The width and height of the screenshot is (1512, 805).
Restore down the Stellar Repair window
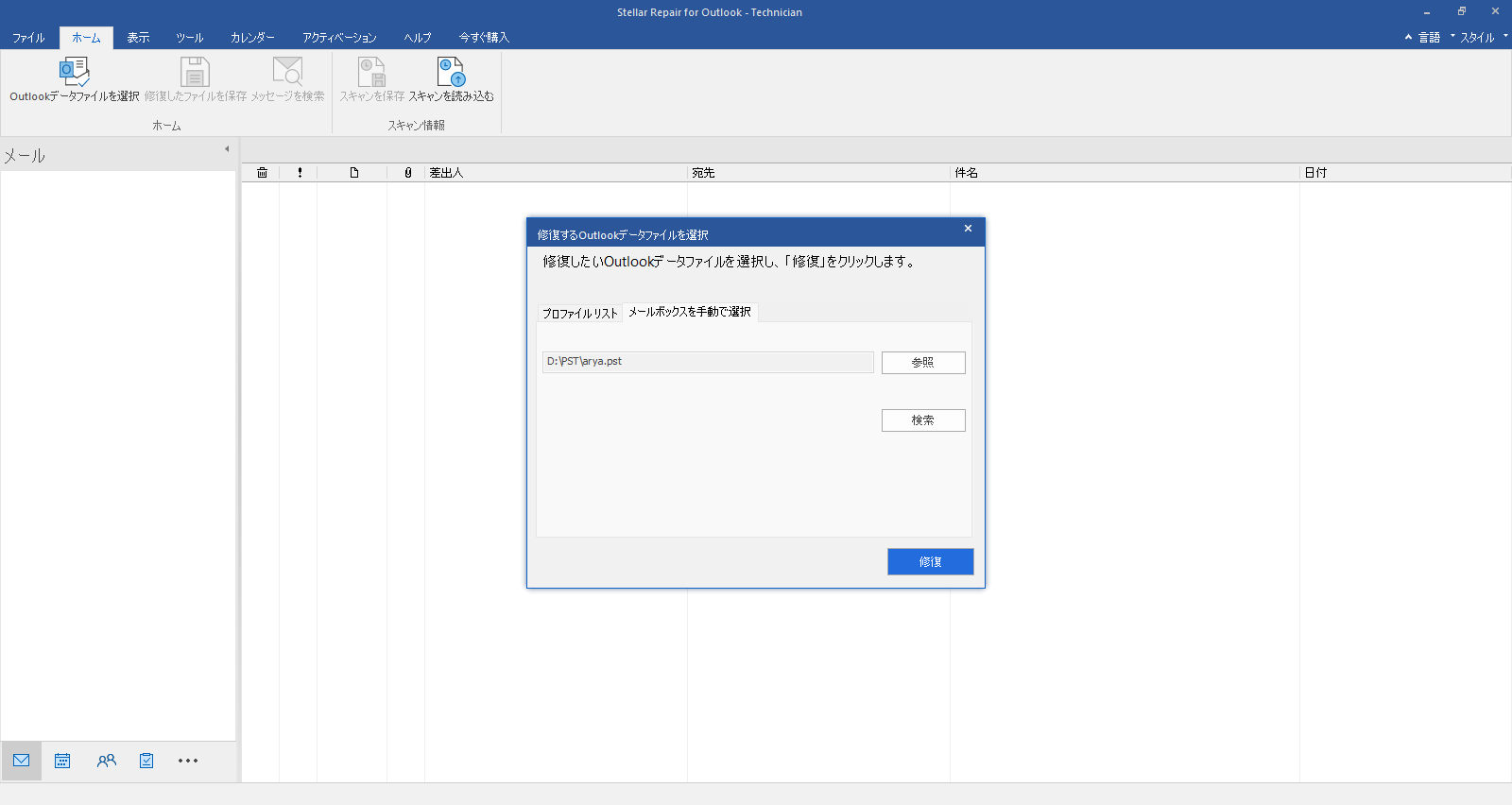point(1461,11)
